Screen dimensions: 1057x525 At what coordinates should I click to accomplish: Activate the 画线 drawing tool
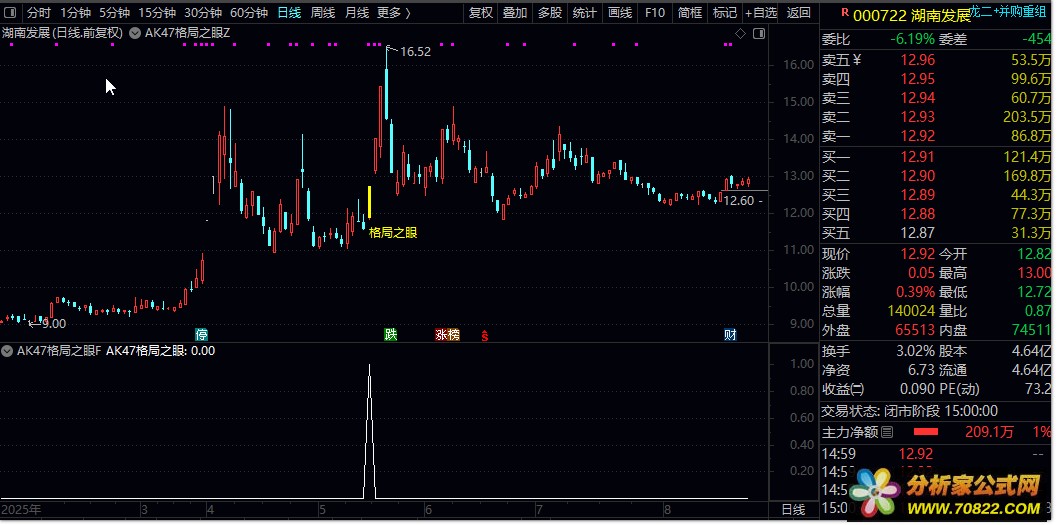tap(620, 12)
